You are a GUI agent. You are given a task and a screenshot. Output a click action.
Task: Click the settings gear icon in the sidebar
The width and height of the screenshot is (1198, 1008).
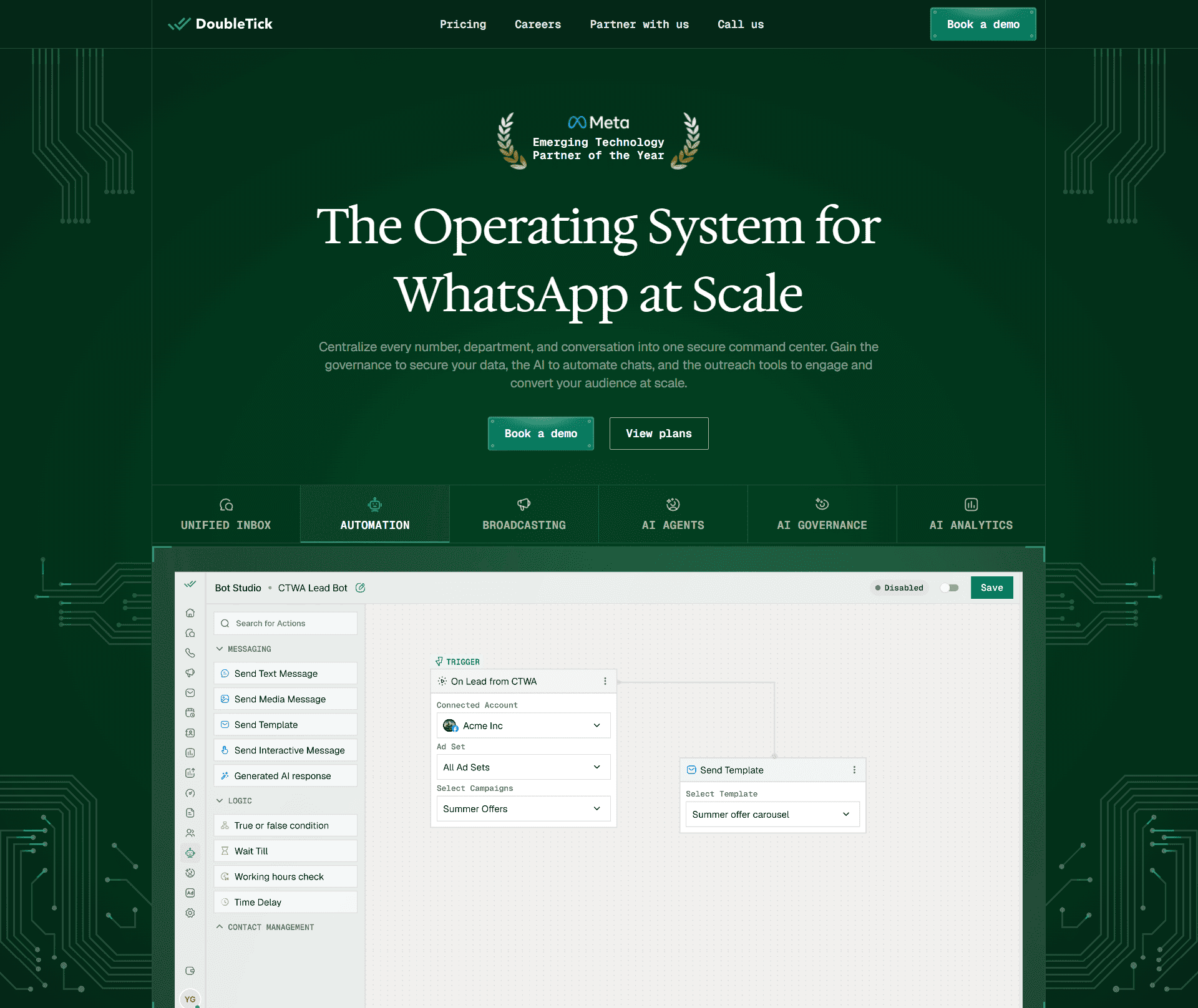(x=190, y=909)
